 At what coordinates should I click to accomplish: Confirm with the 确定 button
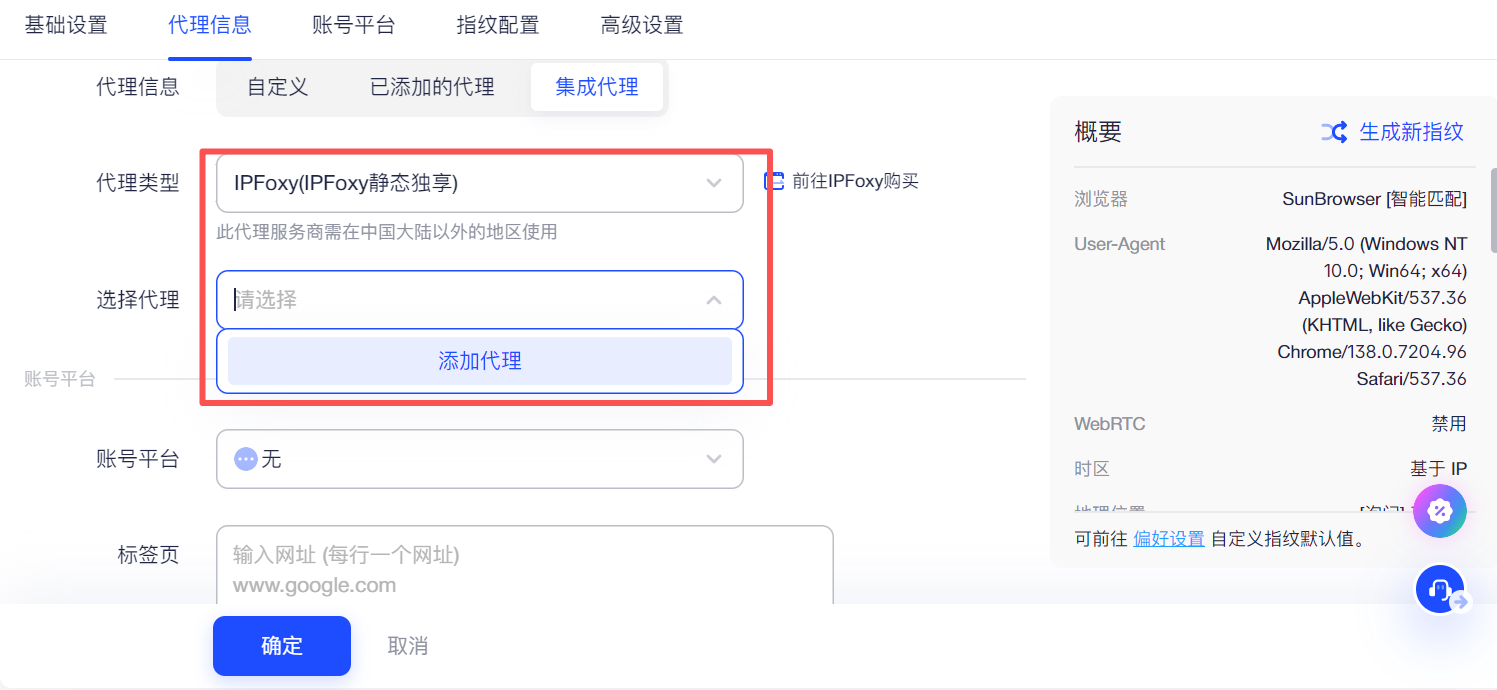[x=281, y=646]
